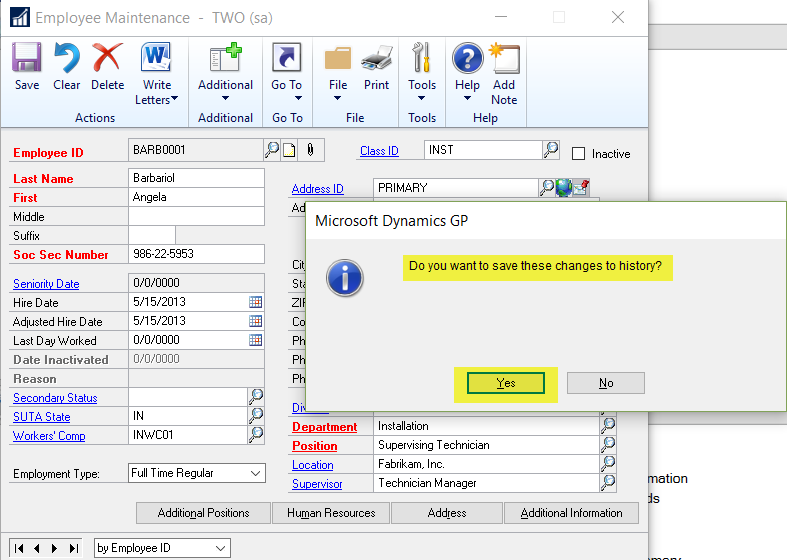The width and height of the screenshot is (787, 560).
Task: Click the empty Middle name field
Action: click(x=196, y=216)
